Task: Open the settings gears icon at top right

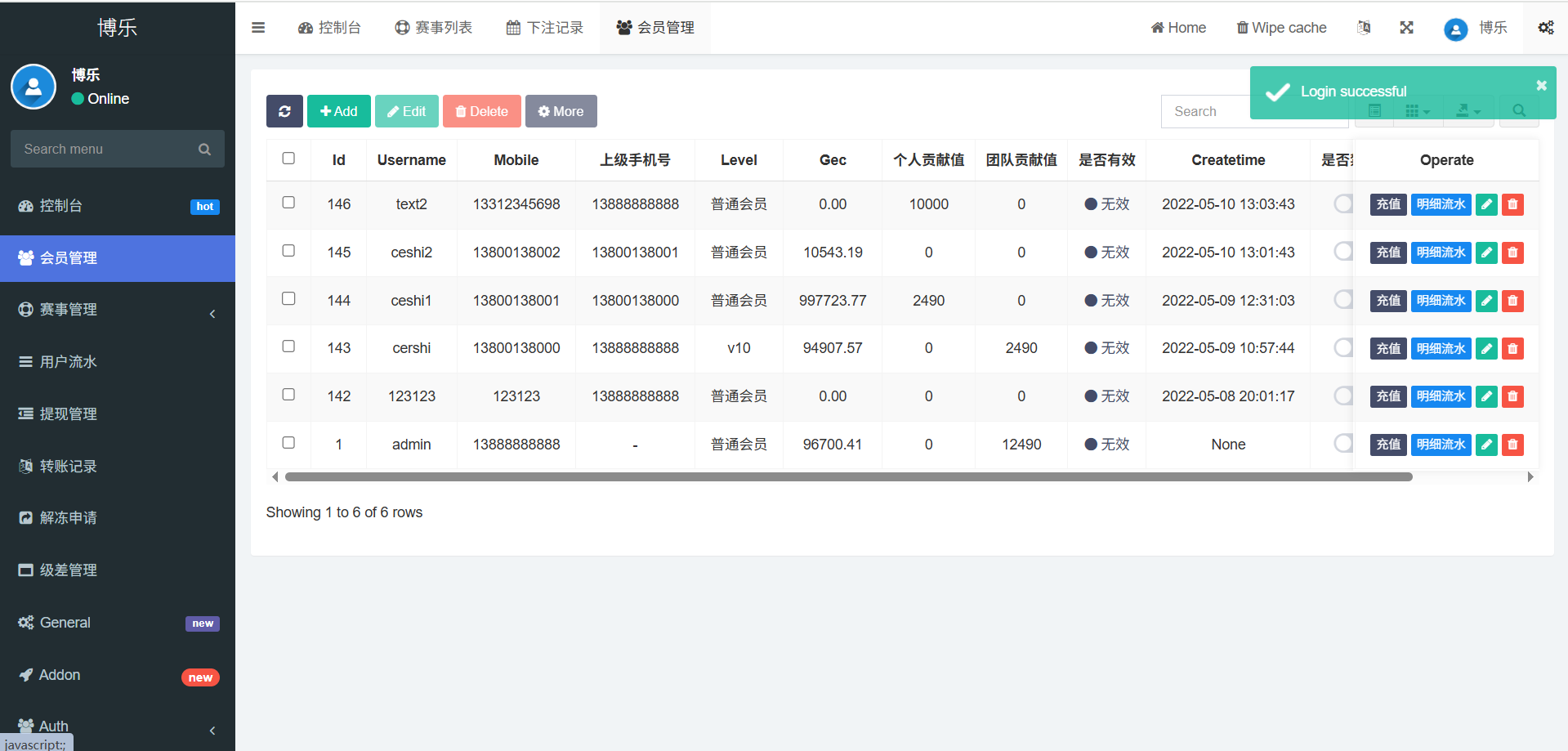Action: click(1545, 28)
